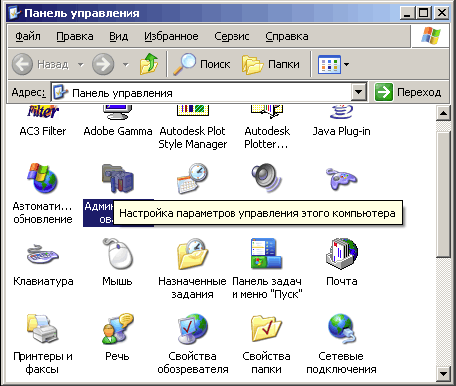Toggle the Папки folders pane button

coord(271,64)
